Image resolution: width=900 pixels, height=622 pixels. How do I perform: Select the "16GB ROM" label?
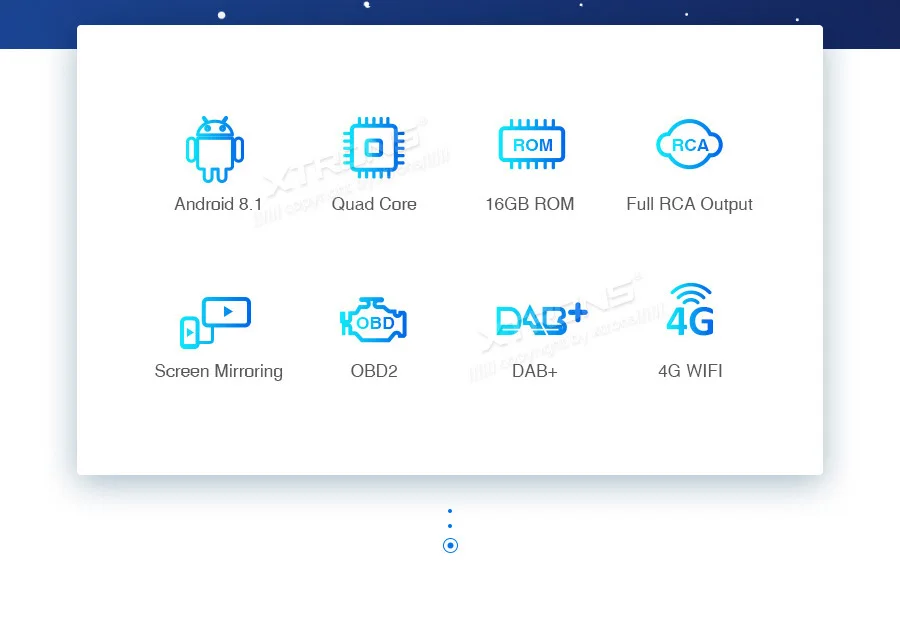(530, 204)
